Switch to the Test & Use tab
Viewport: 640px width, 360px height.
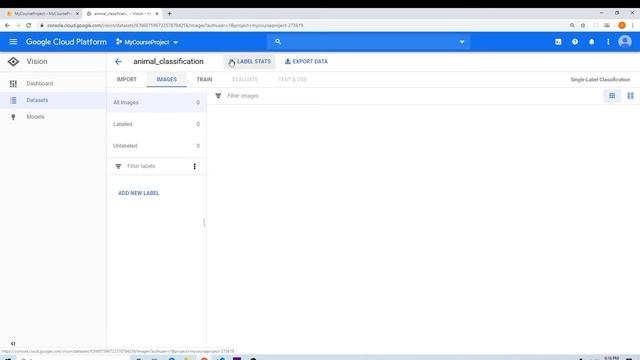(292, 79)
